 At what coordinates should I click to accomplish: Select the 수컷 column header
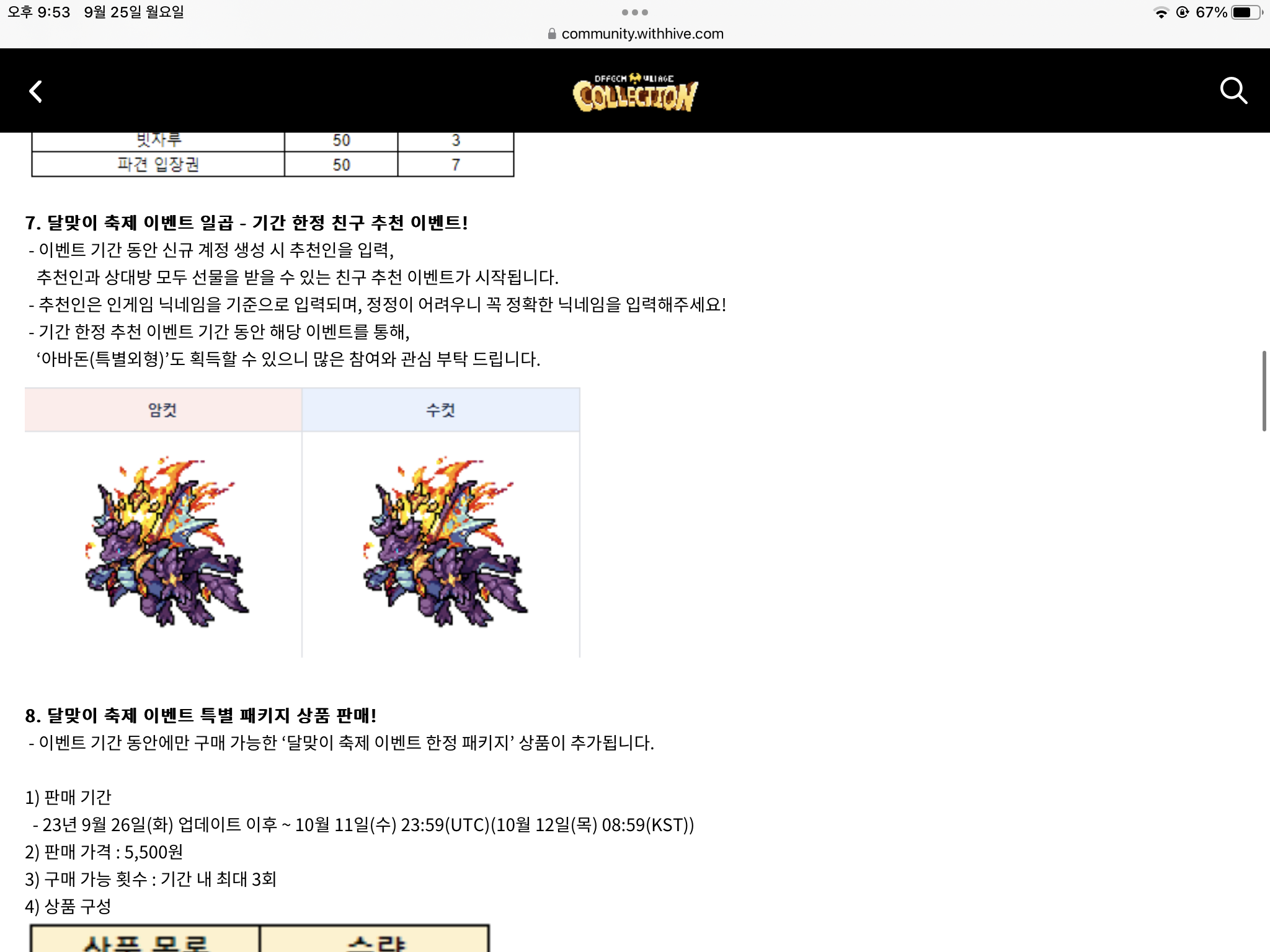tap(441, 410)
